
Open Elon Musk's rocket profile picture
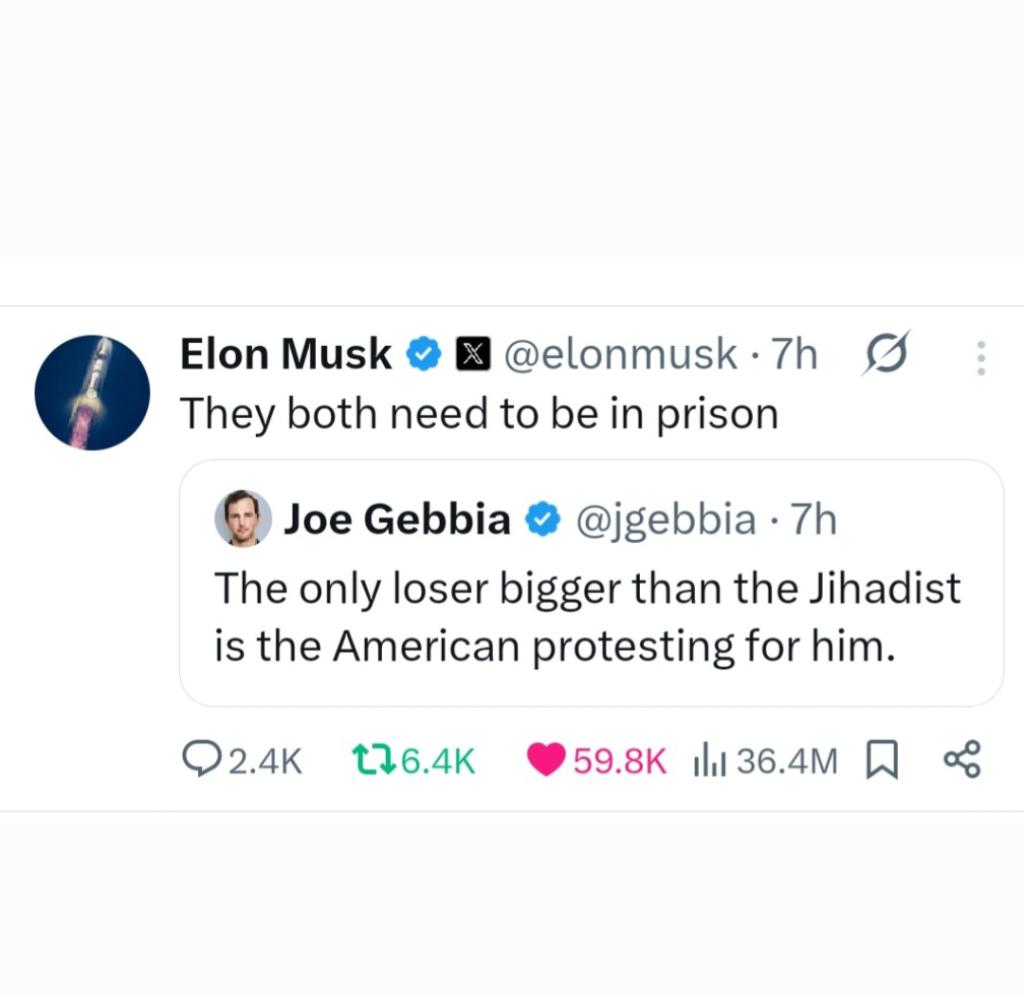click(x=92, y=392)
